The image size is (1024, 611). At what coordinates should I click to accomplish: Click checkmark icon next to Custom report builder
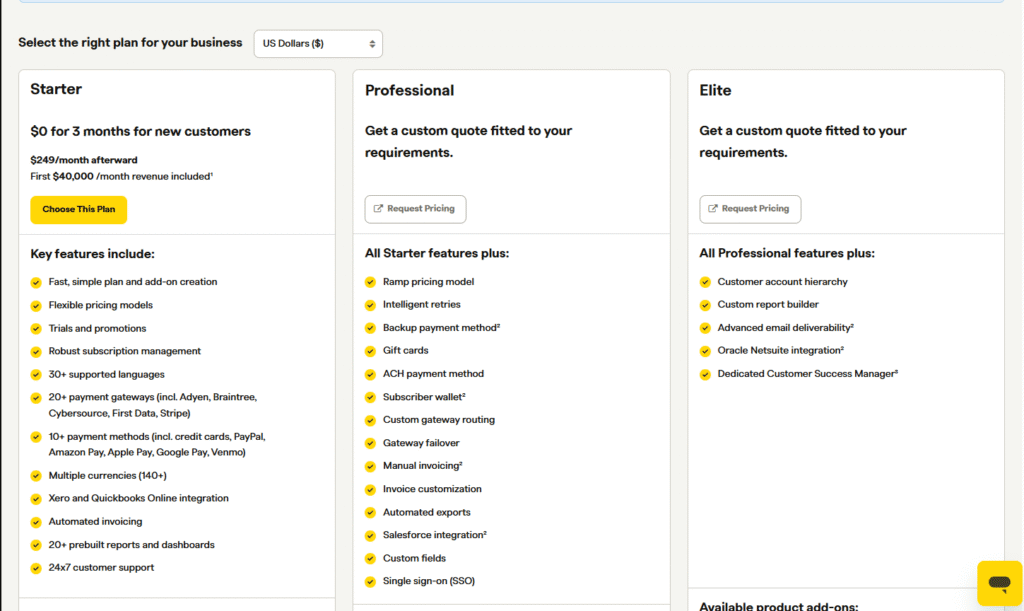click(x=706, y=305)
